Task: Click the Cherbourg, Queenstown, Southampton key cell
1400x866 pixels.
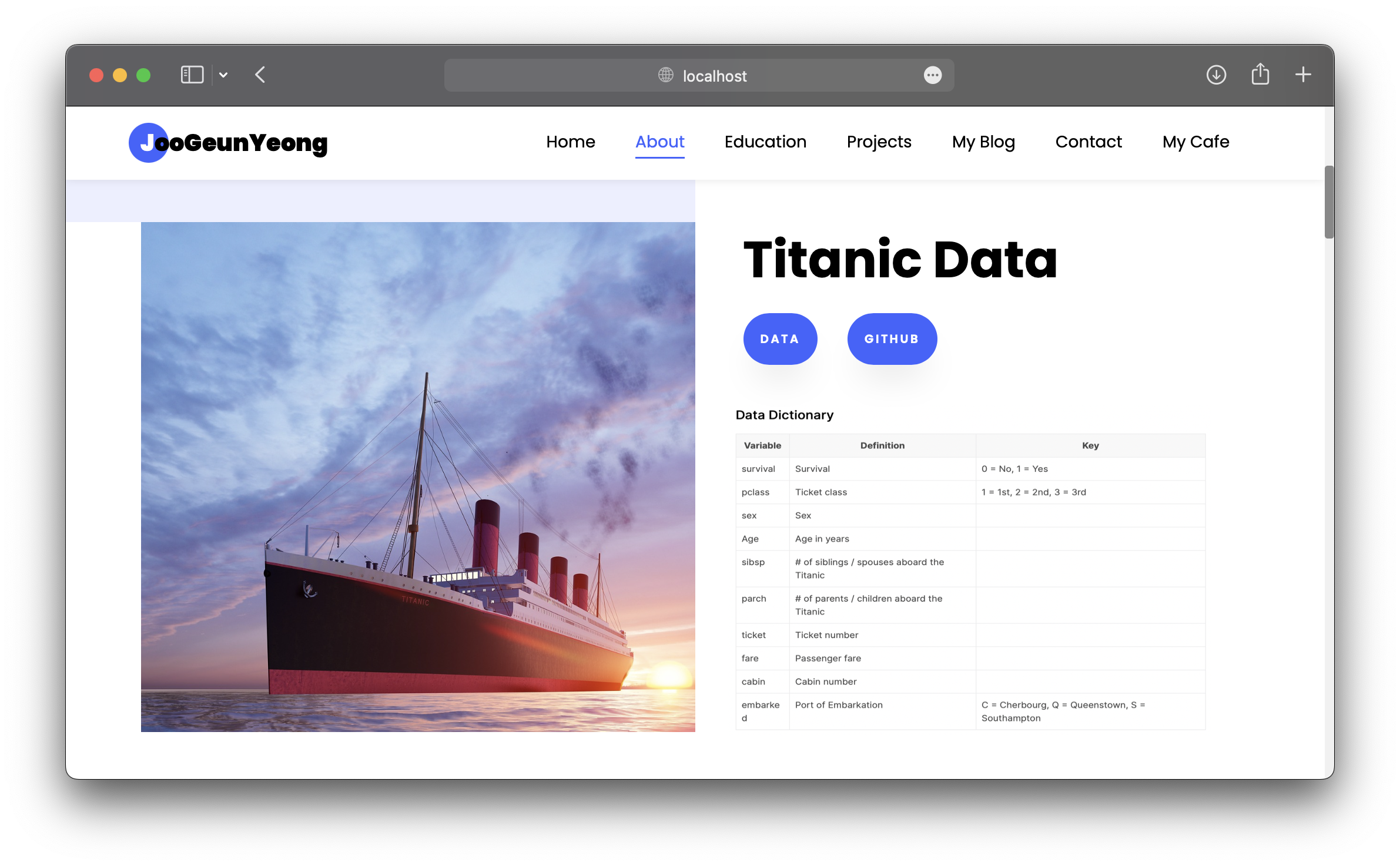Action: click(1090, 711)
